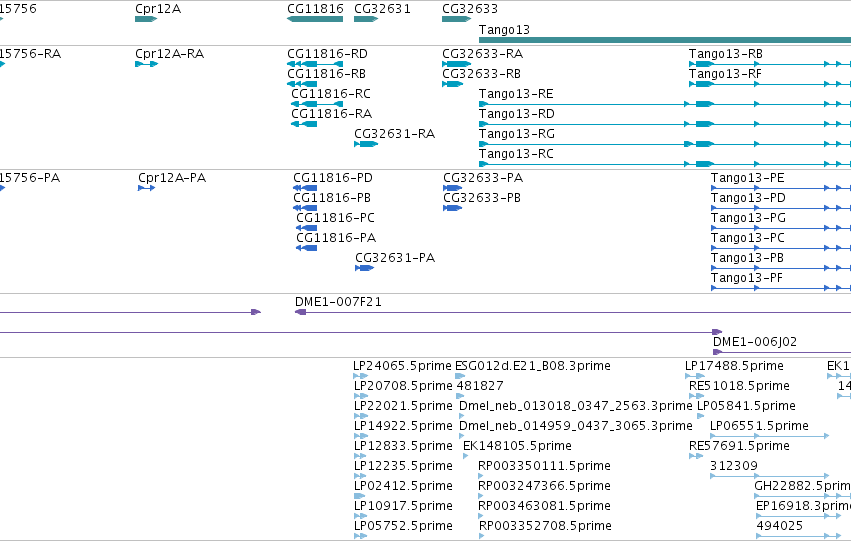
Task: Select the Tango13-RB transcript label
Action: click(x=726, y=54)
